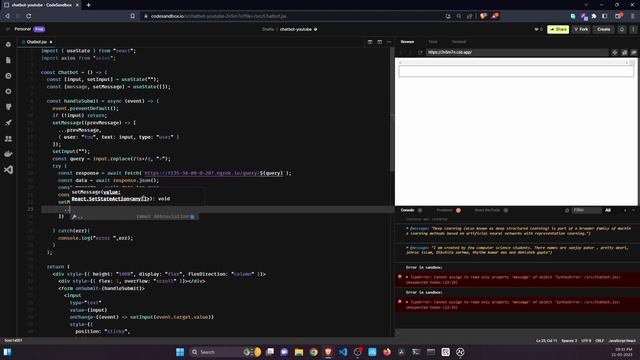The height and width of the screenshot is (360, 640).
Task: Collapse the console panel chevron
Action: [x=633, y=210]
